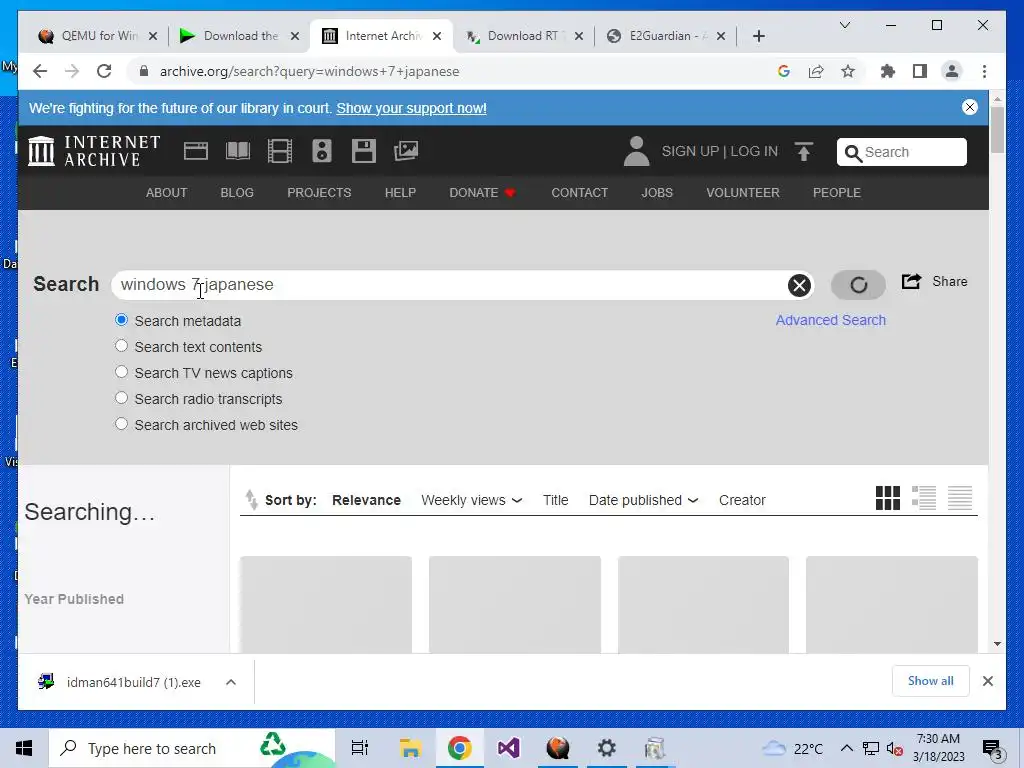
Task: Select Search radio transcripts option
Action: coord(121,398)
